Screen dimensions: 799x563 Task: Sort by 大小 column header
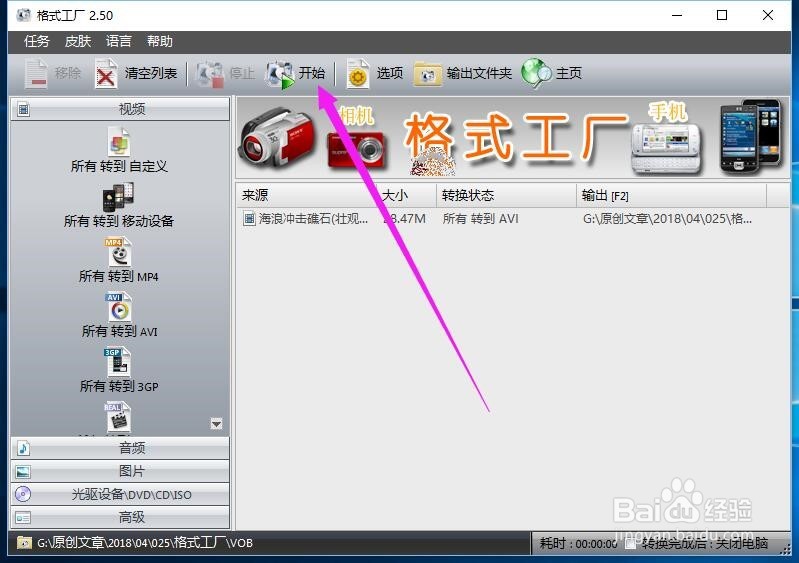[405, 196]
